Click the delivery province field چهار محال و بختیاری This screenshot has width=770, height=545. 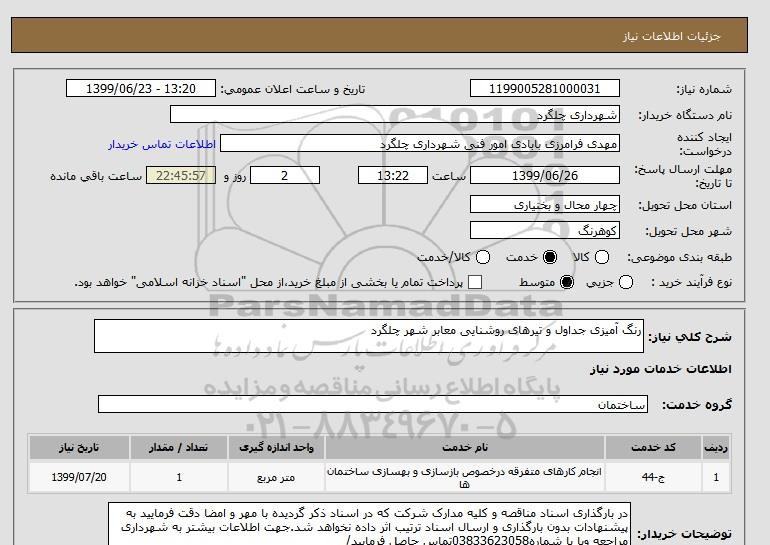545,204
